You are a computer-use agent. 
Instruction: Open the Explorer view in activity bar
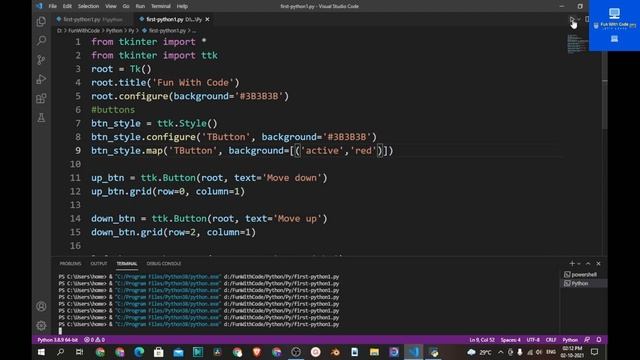(41, 21)
